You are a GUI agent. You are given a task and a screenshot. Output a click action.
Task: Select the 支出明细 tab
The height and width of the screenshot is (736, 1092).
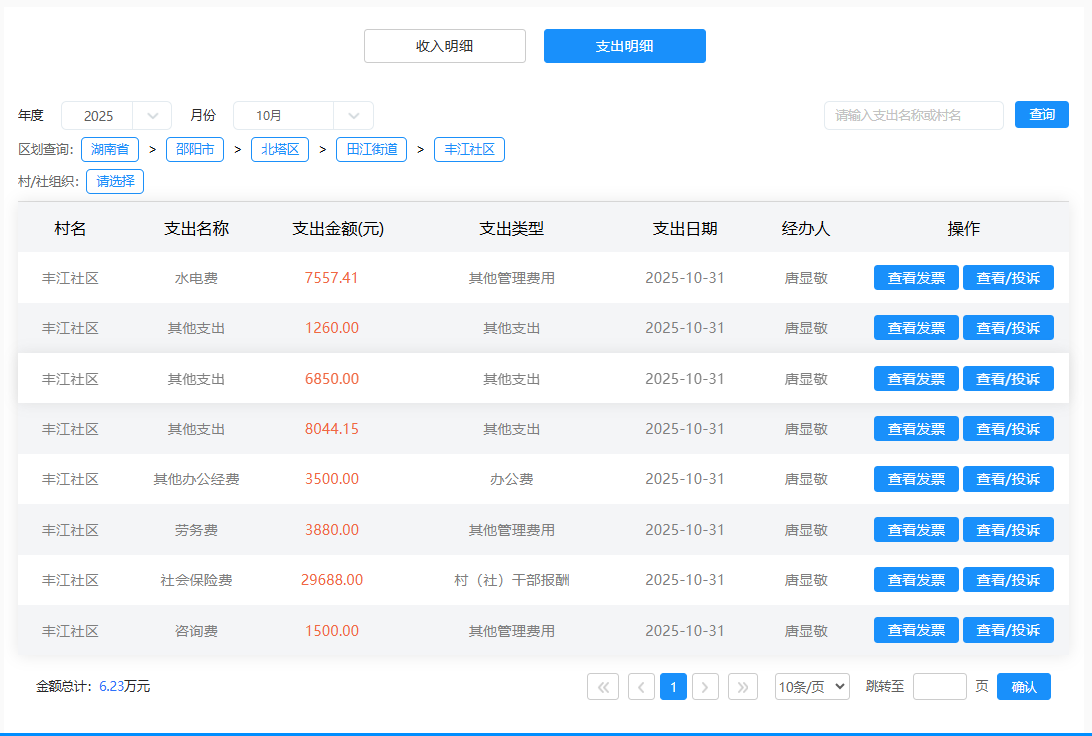(x=625, y=46)
